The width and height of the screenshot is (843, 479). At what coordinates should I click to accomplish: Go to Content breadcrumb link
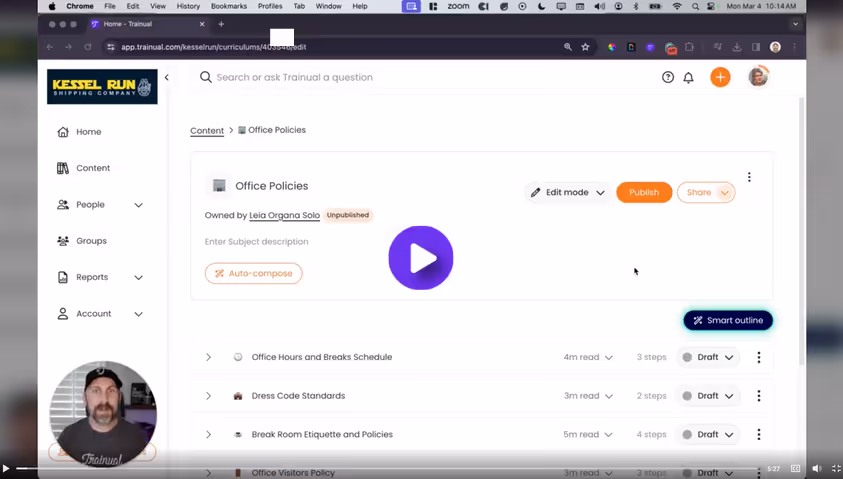pyautogui.click(x=207, y=131)
